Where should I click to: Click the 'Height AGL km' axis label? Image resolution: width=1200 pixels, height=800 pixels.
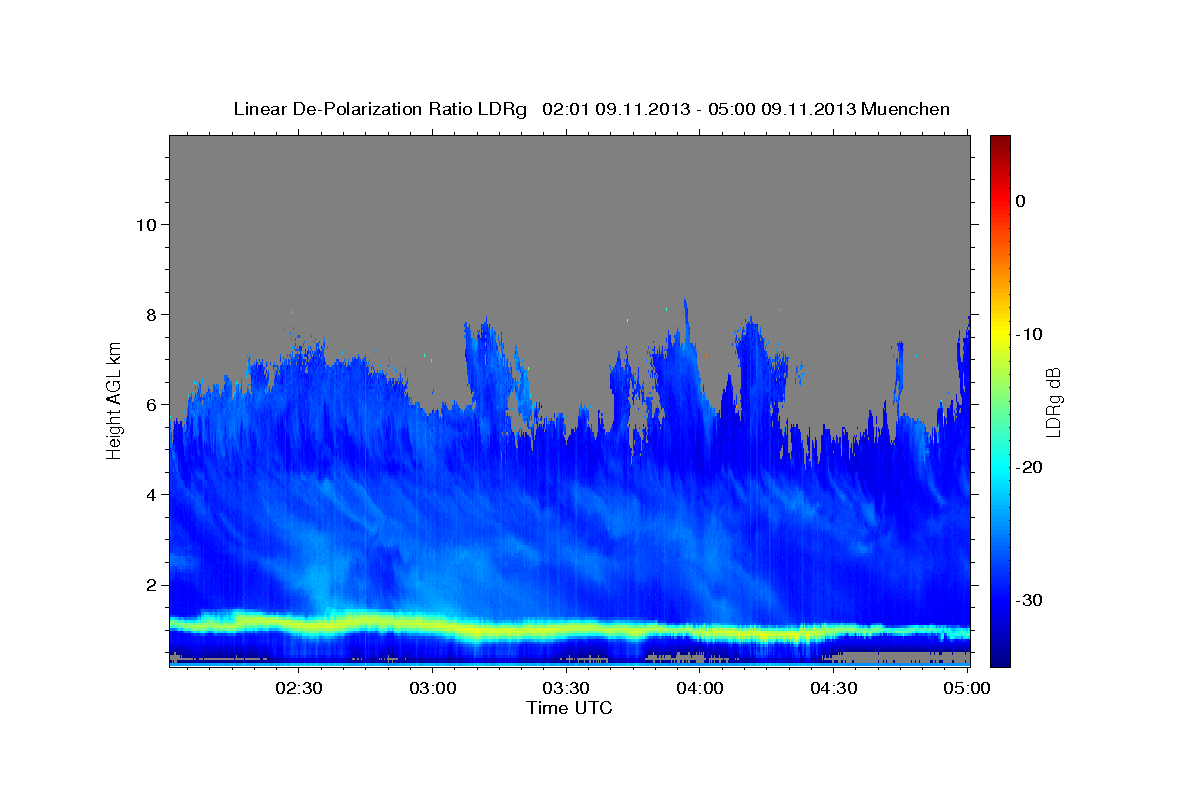(x=114, y=400)
